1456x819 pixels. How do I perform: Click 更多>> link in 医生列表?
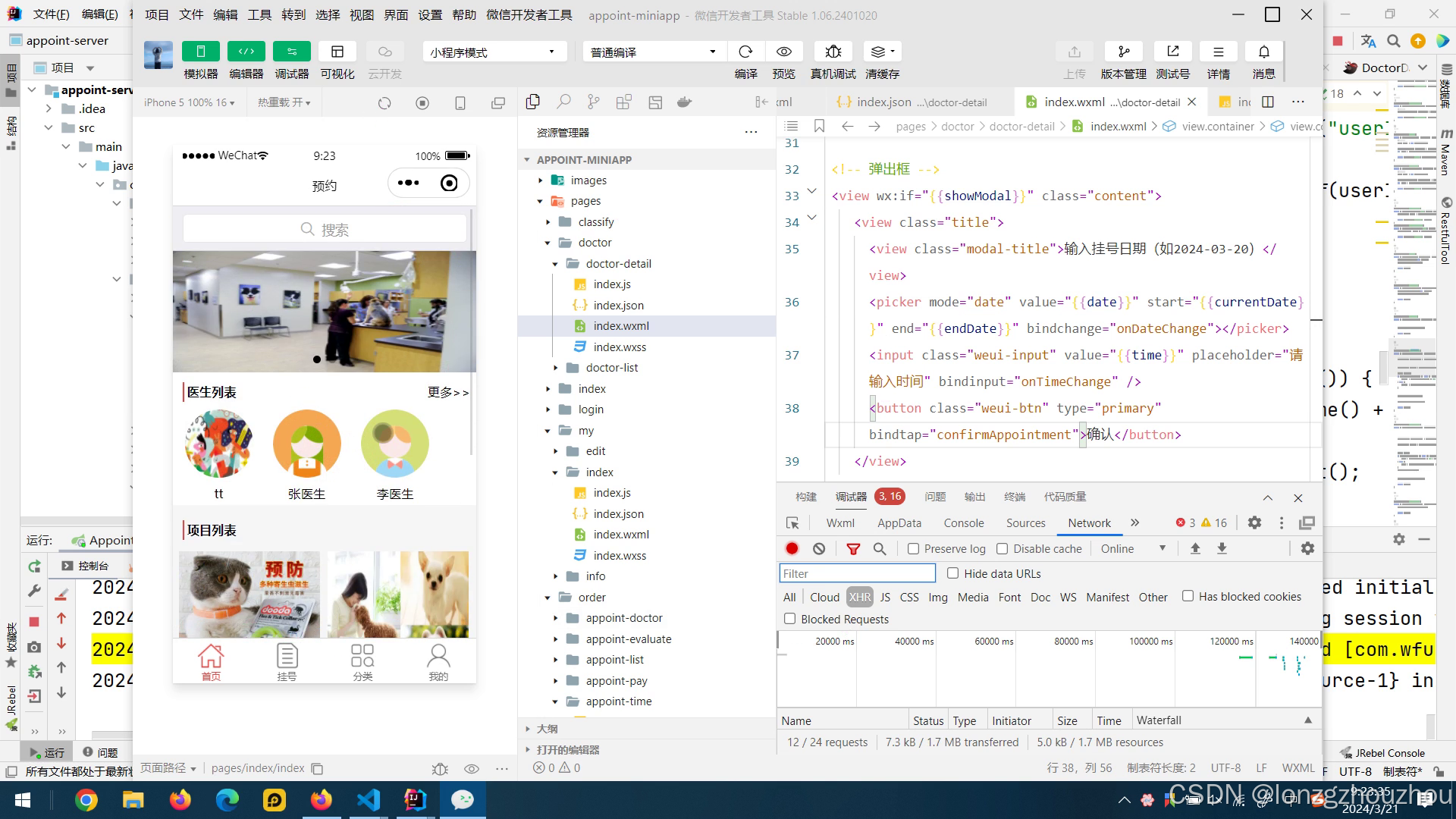click(447, 392)
